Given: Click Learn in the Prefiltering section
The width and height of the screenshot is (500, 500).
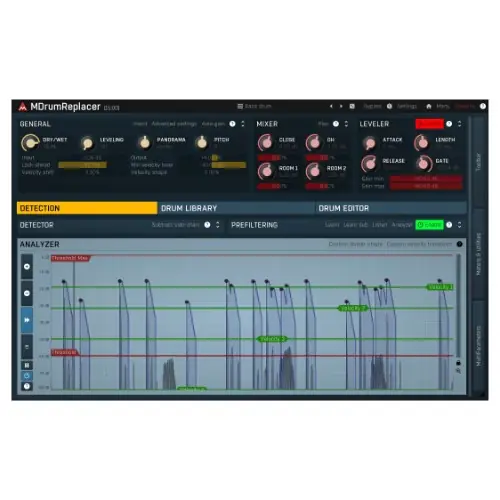Looking at the screenshot, I should point(332,225).
